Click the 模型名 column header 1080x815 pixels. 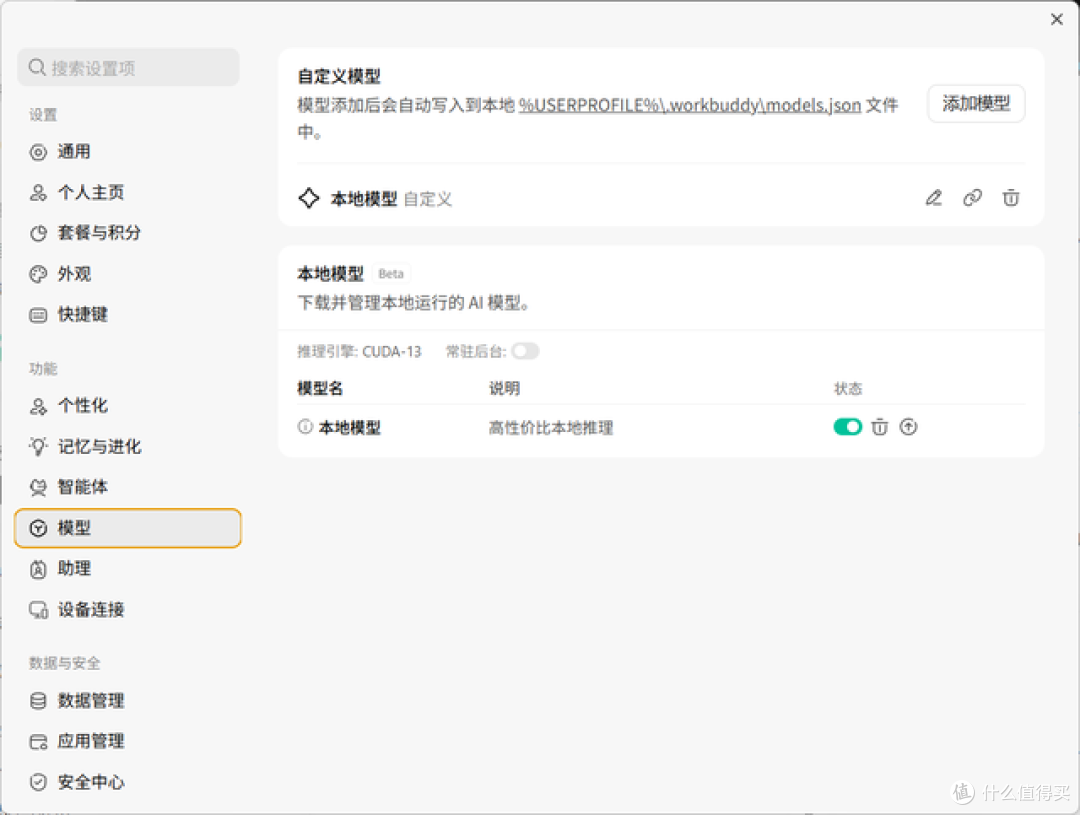click(x=320, y=389)
